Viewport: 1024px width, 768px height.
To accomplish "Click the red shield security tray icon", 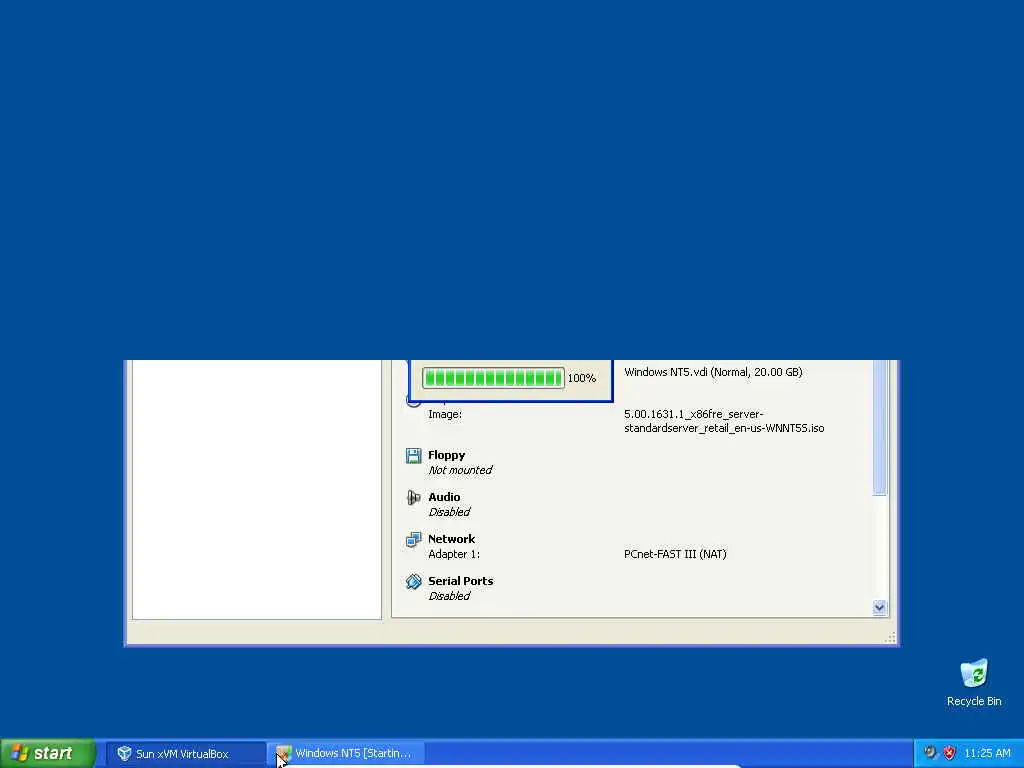I will [950, 753].
